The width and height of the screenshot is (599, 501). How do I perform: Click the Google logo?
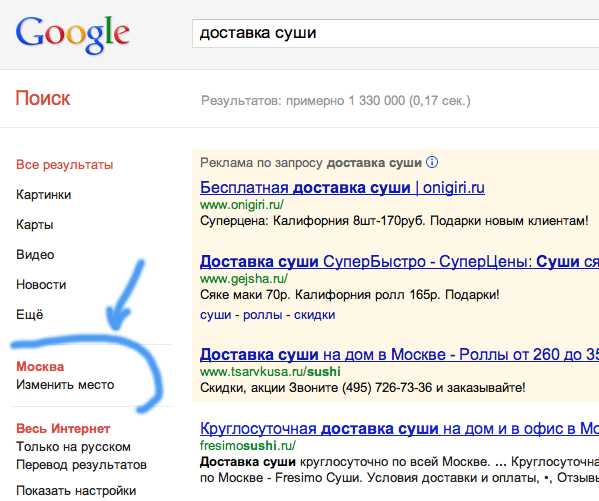pos(73,34)
